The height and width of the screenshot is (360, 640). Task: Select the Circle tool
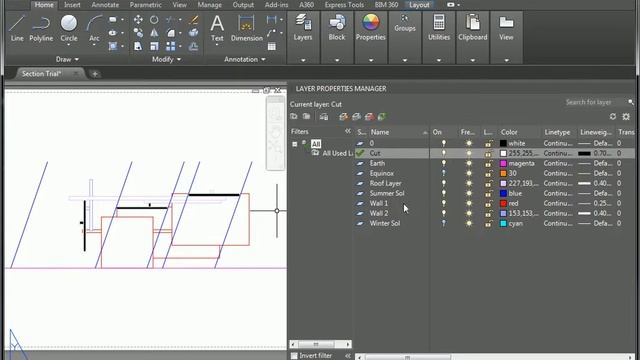coord(69,28)
